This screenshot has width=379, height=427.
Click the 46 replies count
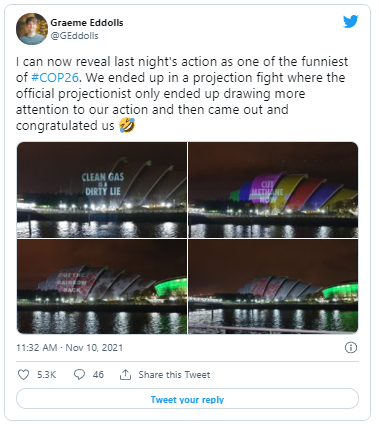coord(98,375)
